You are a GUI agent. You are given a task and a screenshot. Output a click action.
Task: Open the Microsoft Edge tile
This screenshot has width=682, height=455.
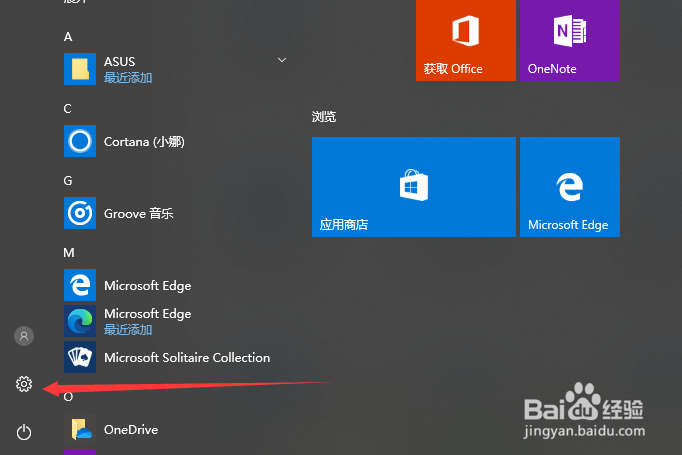(x=570, y=187)
